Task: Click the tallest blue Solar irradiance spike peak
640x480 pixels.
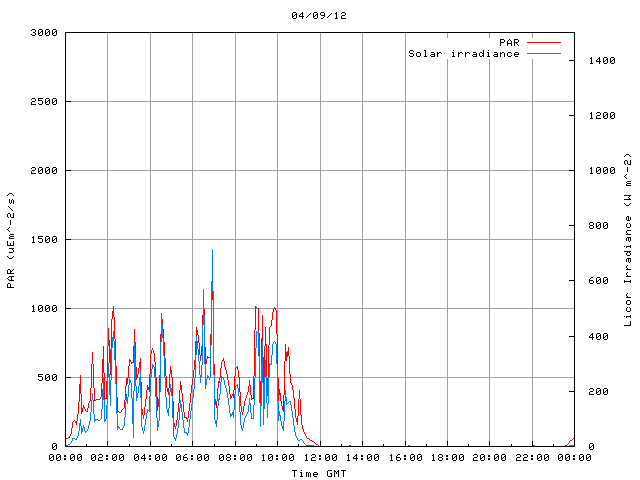Action: click(212, 250)
